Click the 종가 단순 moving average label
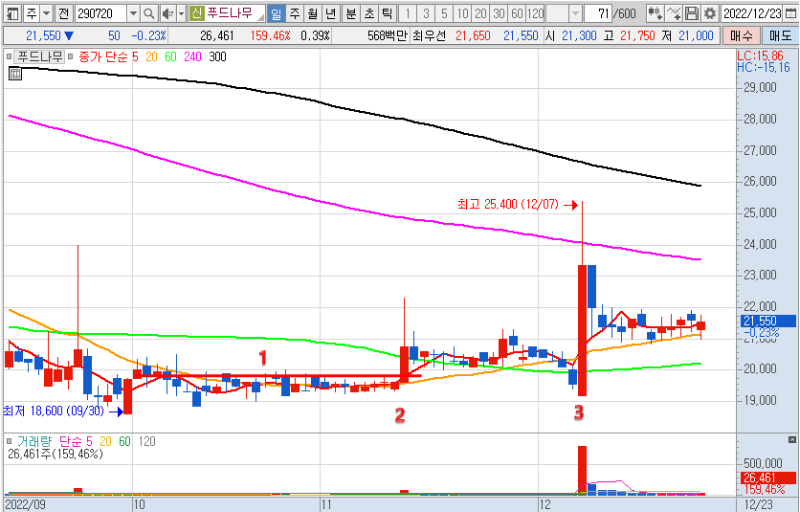Image resolution: width=800 pixels, height=512 pixels. (x=104, y=57)
